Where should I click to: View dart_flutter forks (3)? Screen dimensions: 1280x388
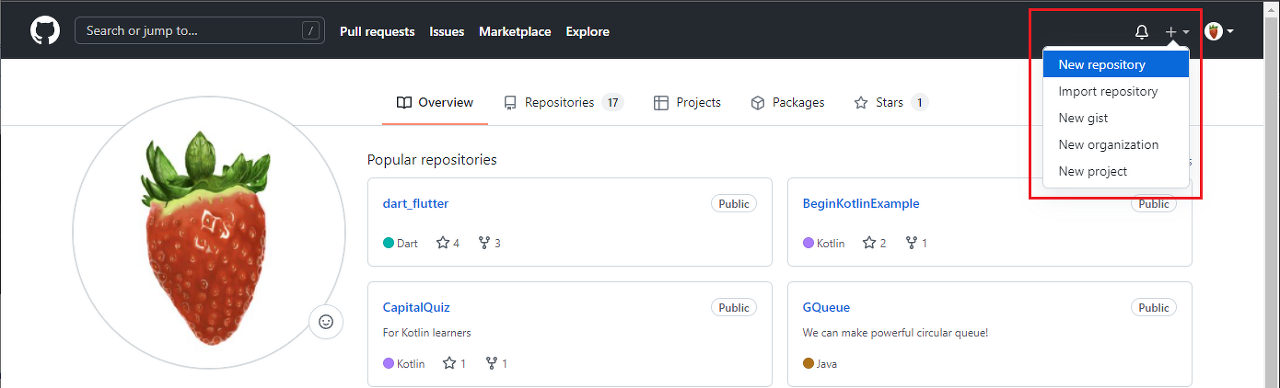click(490, 243)
